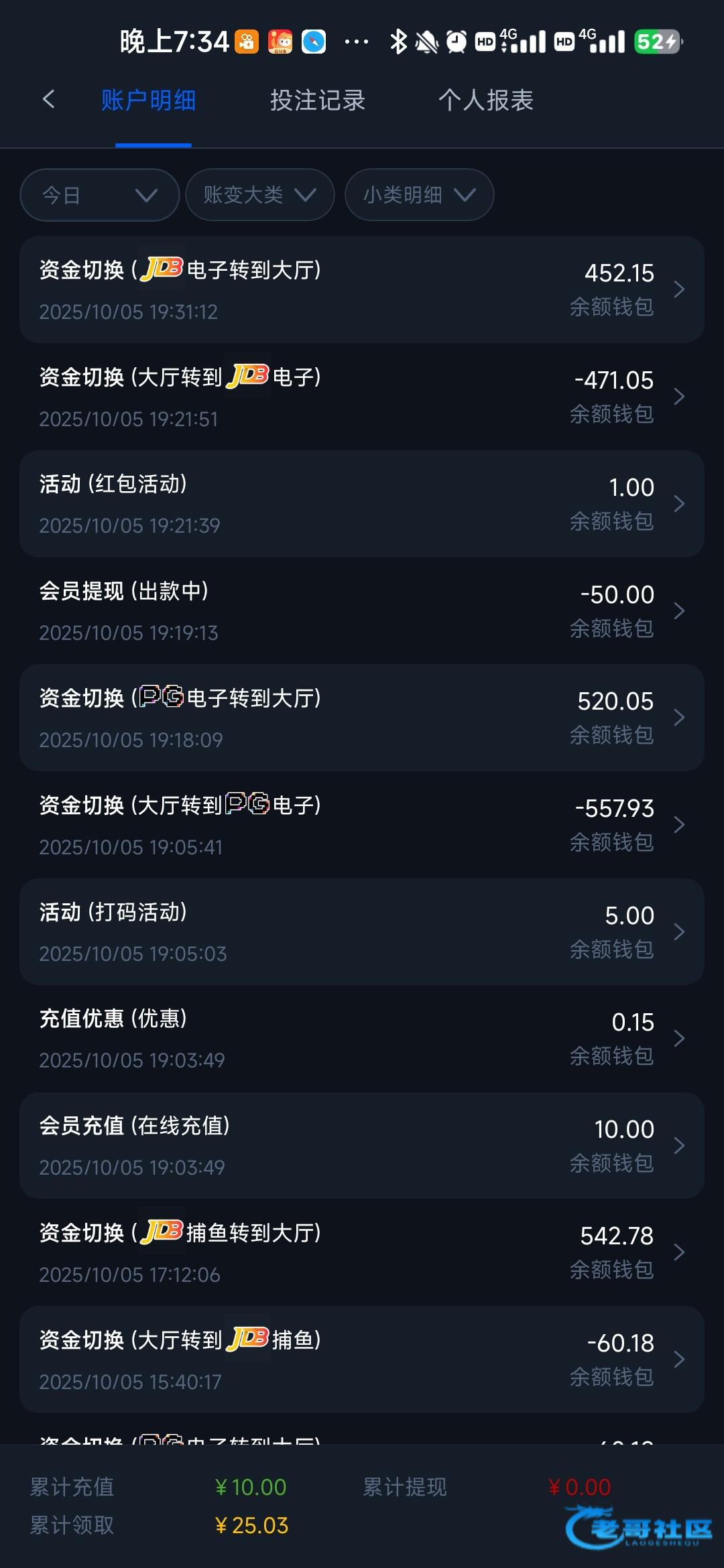
Task: Tap the alarm clock status bar icon
Action: click(457, 42)
